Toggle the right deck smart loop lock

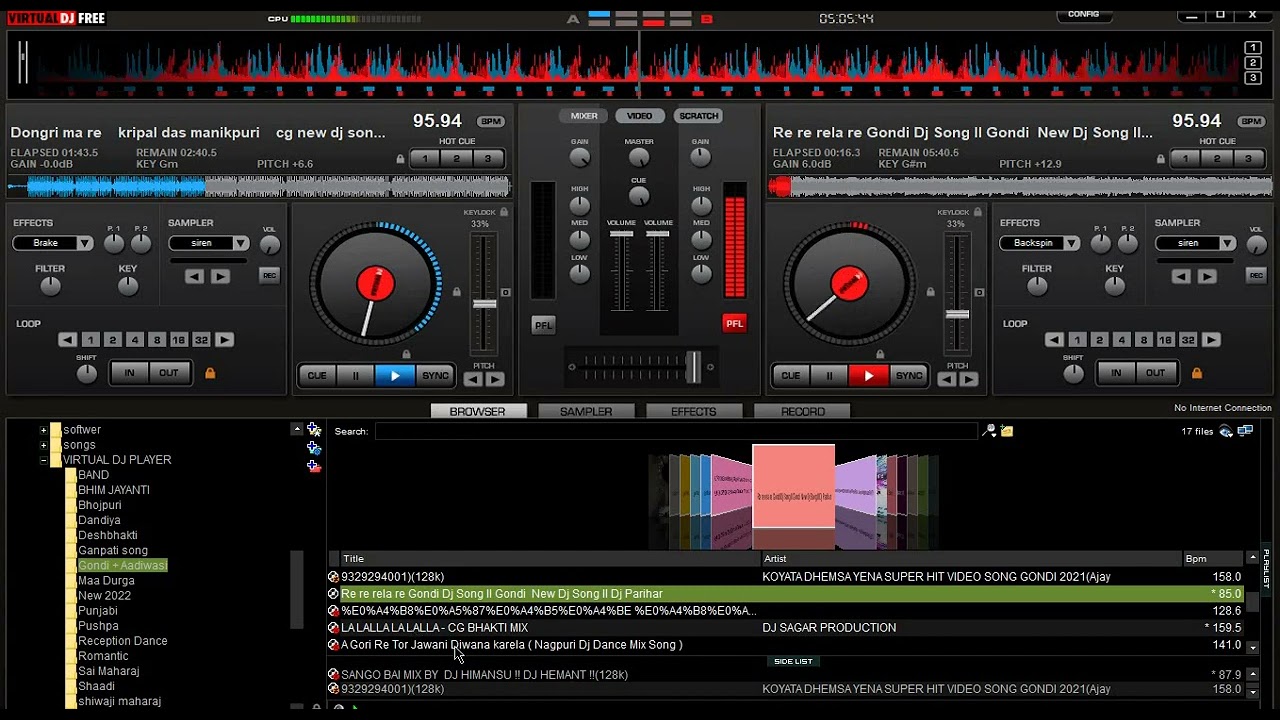pyautogui.click(x=1197, y=373)
